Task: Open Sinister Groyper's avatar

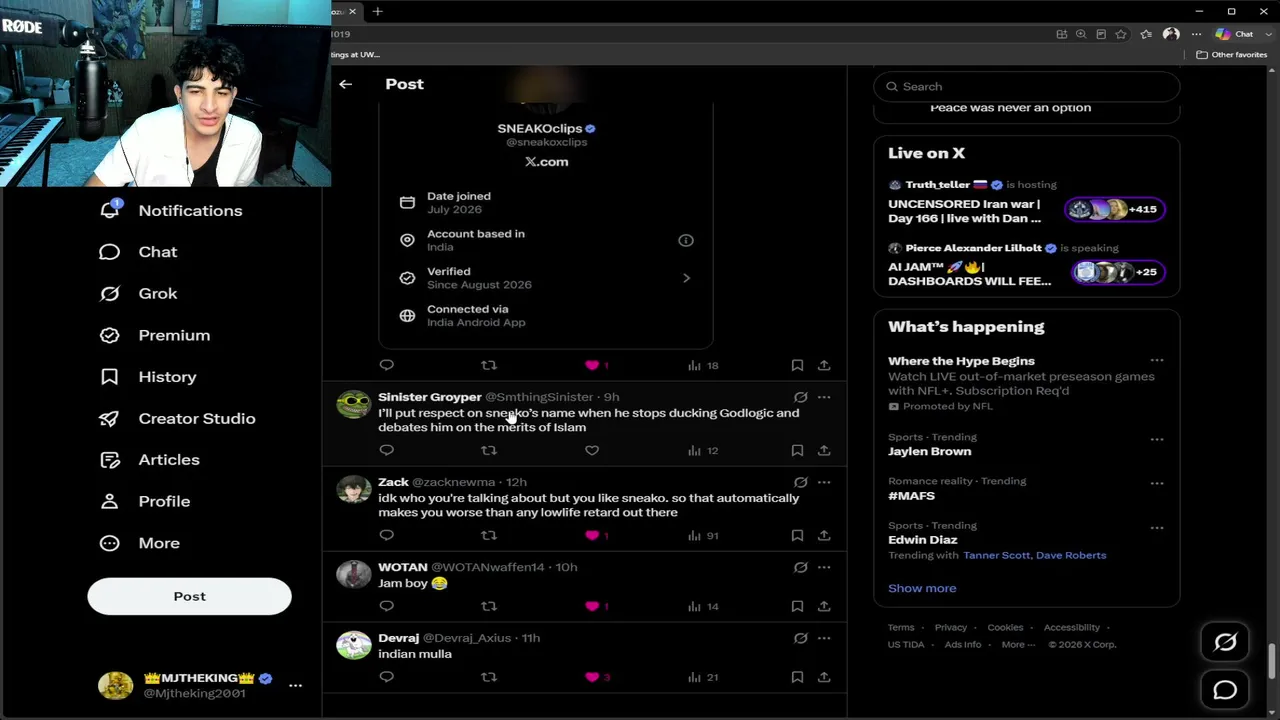Action: point(353,404)
